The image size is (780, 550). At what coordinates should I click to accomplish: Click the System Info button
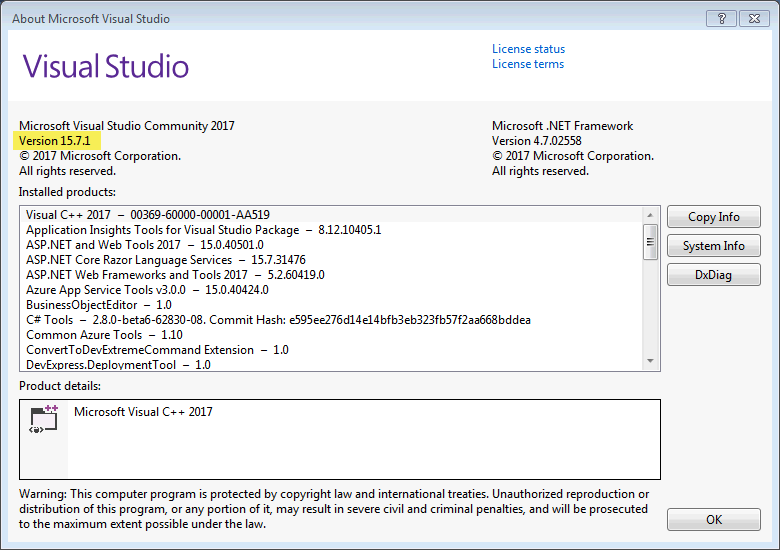click(713, 246)
